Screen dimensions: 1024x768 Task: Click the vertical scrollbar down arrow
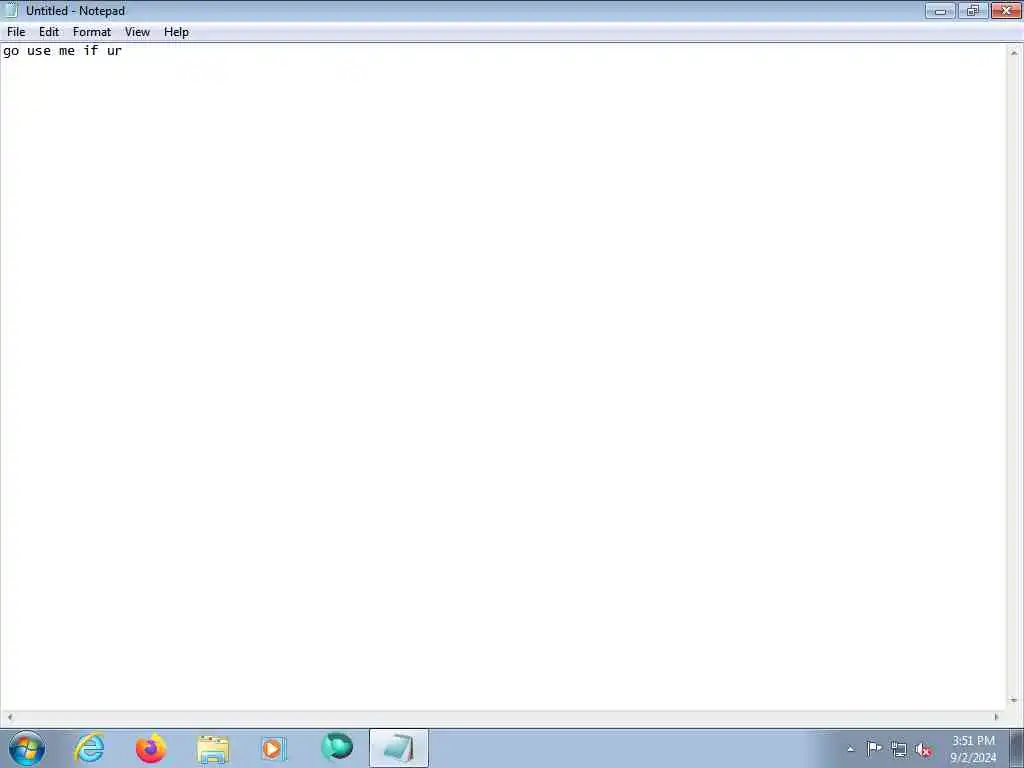(x=1014, y=700)
